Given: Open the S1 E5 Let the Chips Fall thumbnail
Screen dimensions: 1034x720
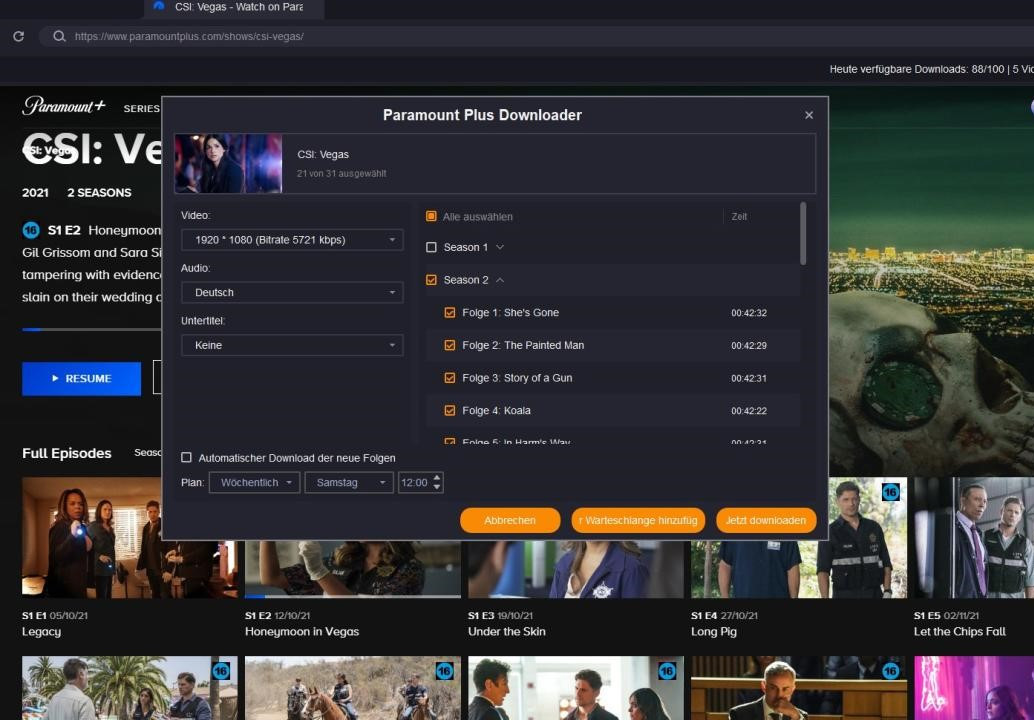Looking at the screenshot, I should coord(974,537).
